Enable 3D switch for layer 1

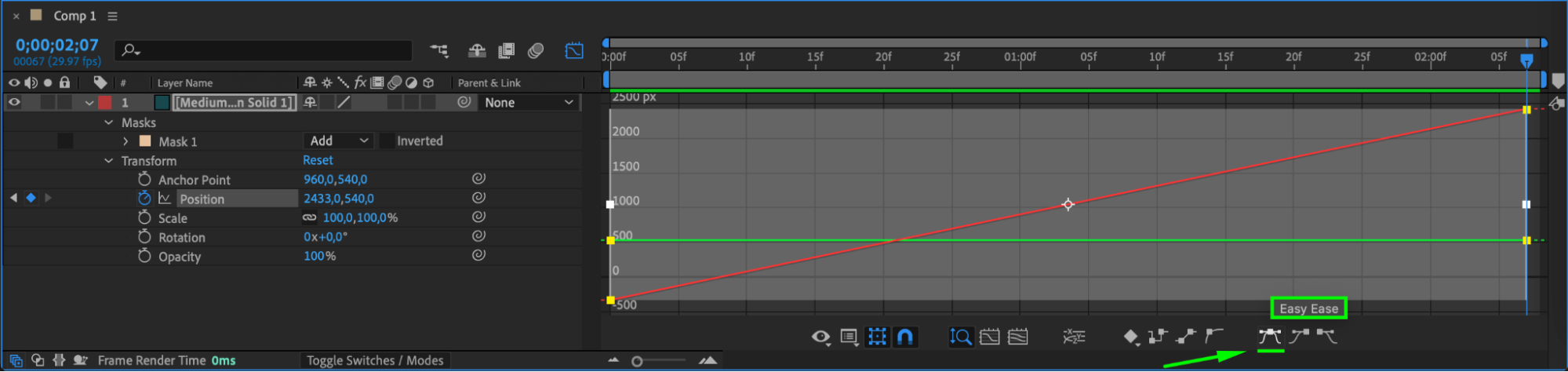point(428,102)
